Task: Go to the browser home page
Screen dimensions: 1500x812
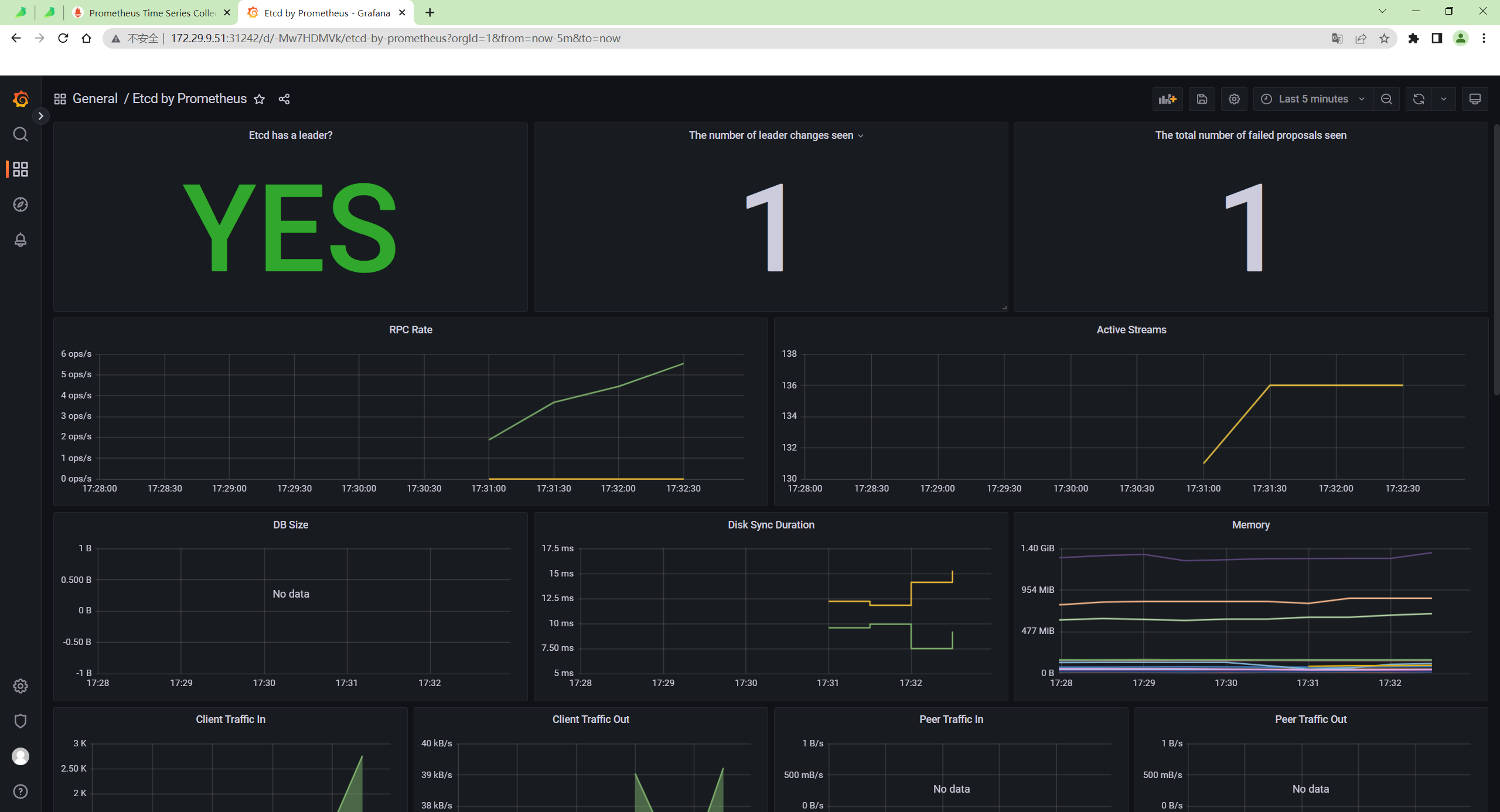Action: point(86,38)
